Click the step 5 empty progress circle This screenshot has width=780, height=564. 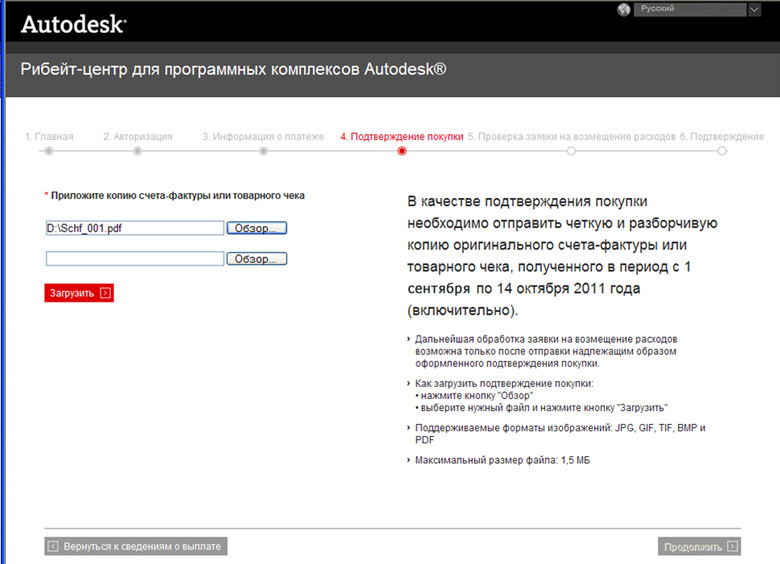[571, 151]
